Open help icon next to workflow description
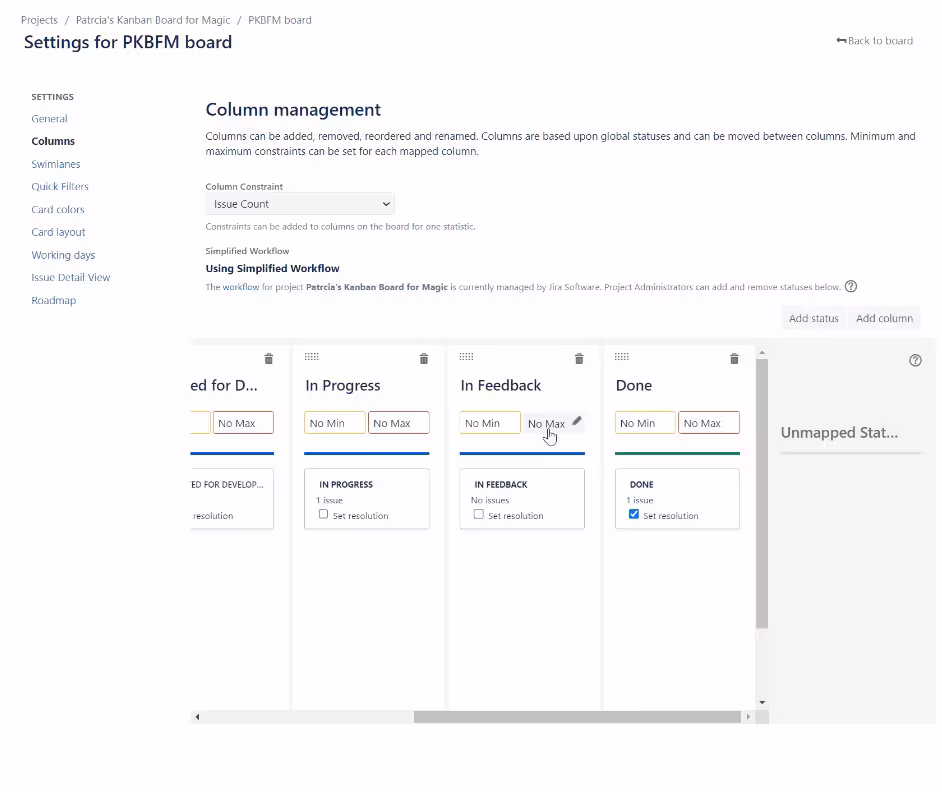 coord(851,286)
